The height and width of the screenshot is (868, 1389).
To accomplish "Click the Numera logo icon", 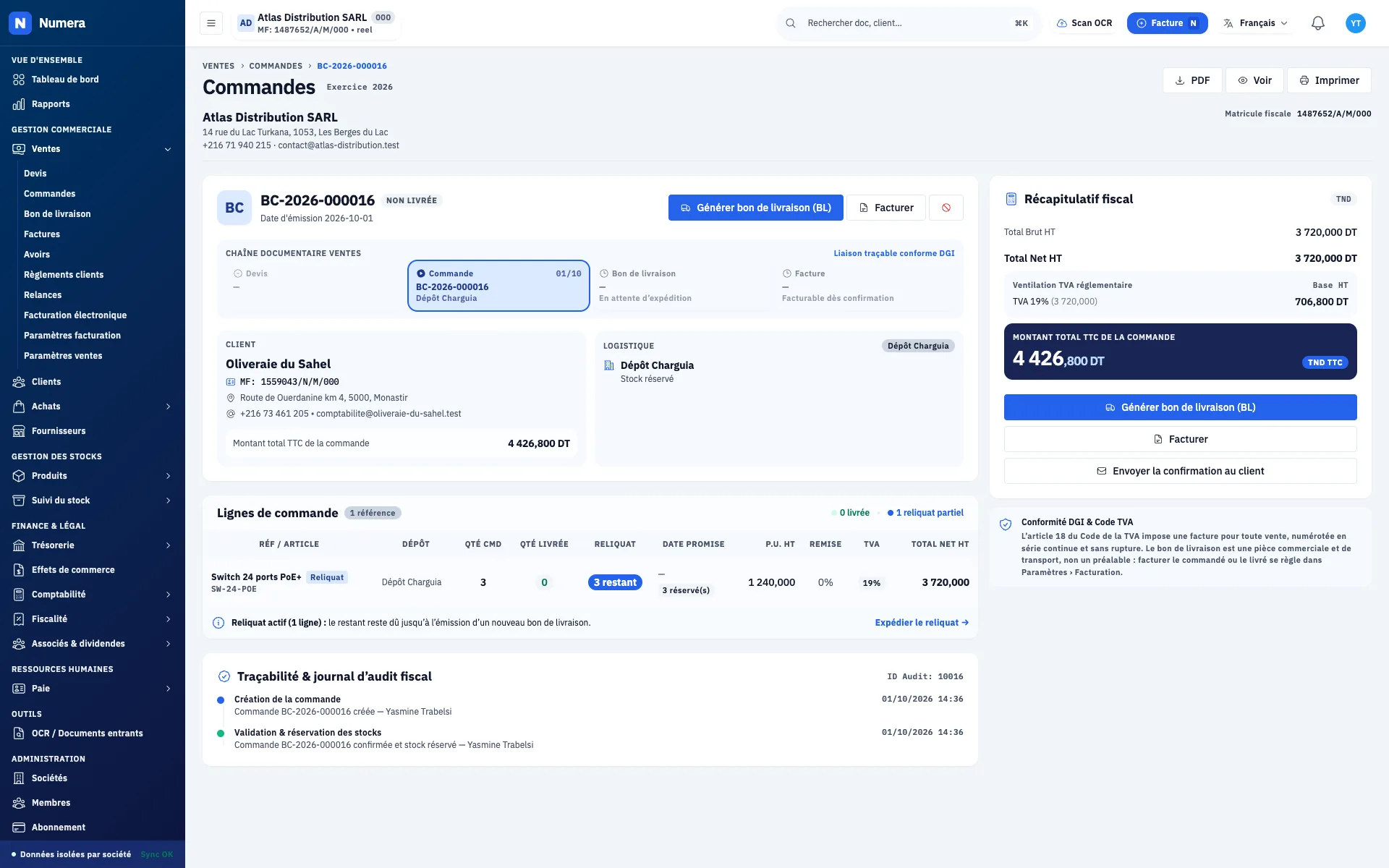I will (x=20, y=23).
